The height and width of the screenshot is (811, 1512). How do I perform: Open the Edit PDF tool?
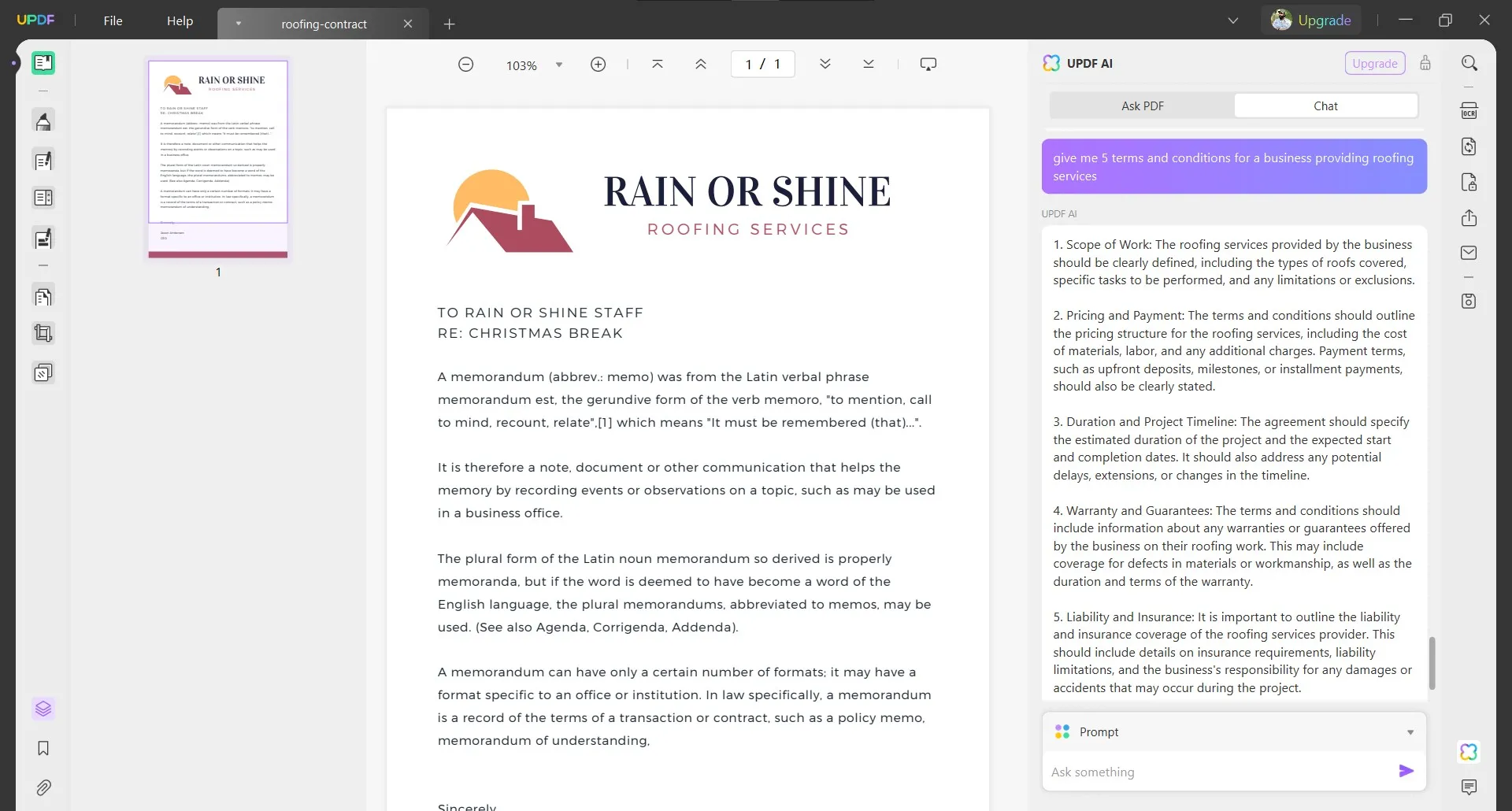coord(43,161)
